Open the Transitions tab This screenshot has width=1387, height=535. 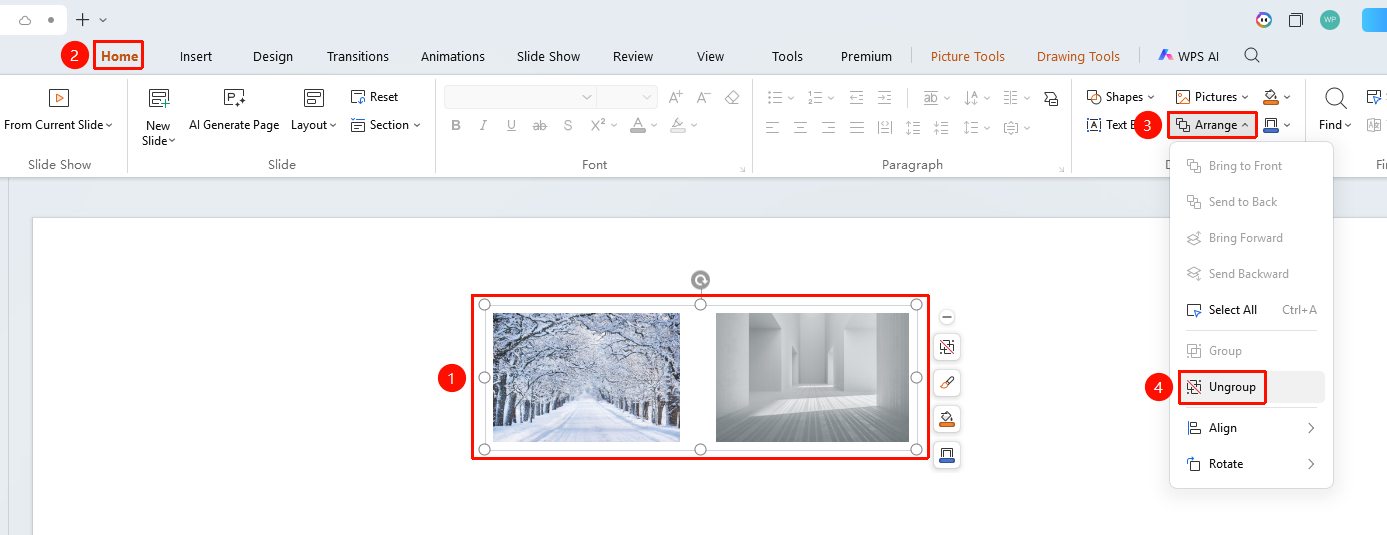point(358,56)
